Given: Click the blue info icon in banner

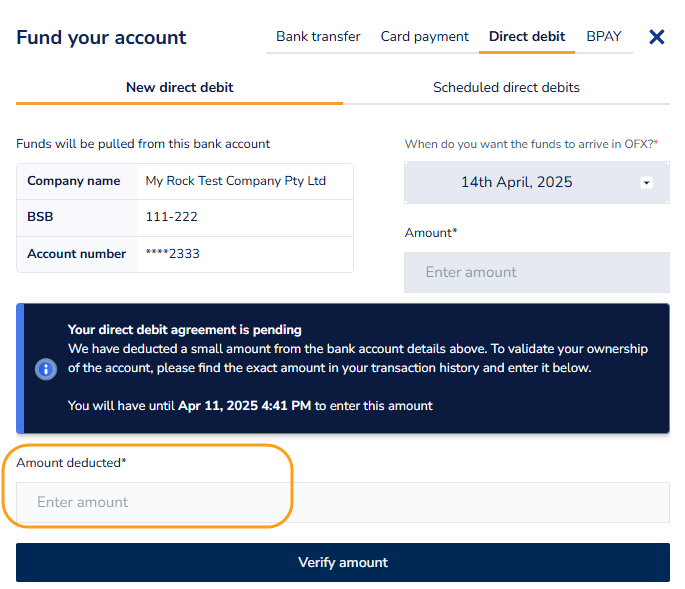Looking at the screenshot, I should [x=46, y=369].
